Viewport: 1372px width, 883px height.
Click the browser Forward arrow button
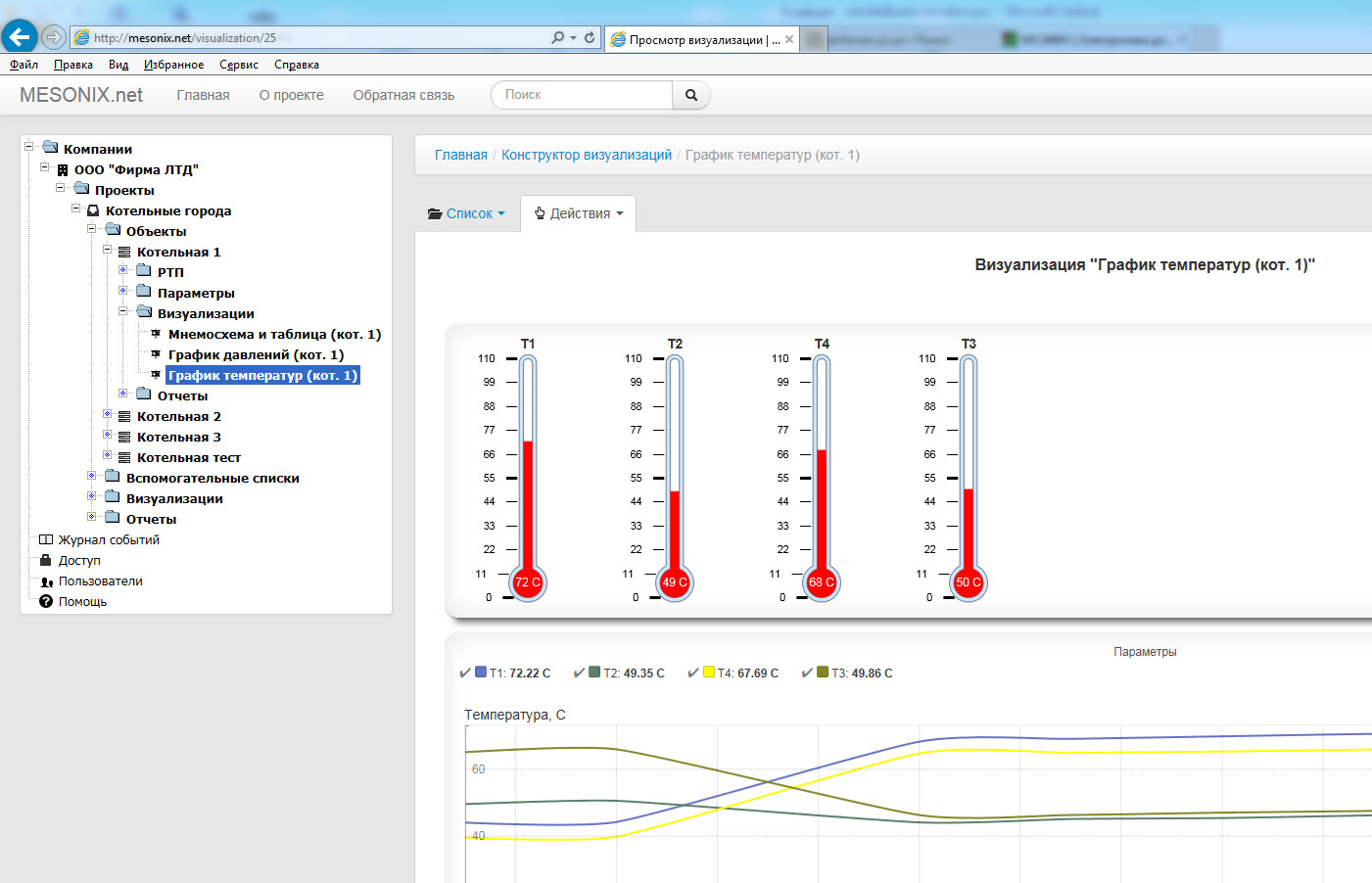tap(54, 37)
